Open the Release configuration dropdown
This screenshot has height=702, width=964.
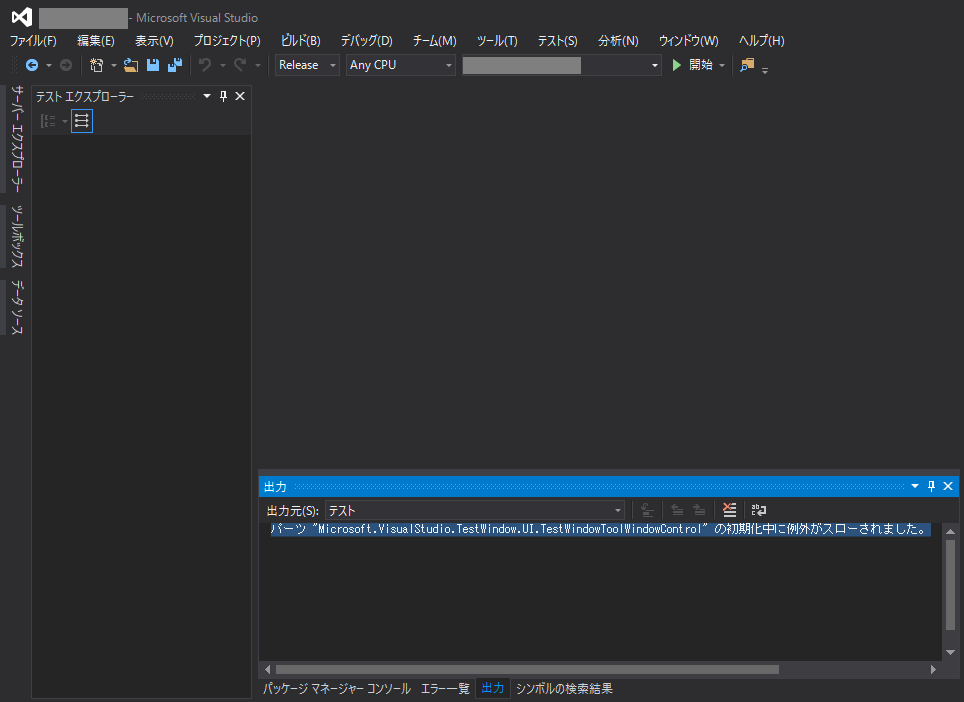(307, 65)
